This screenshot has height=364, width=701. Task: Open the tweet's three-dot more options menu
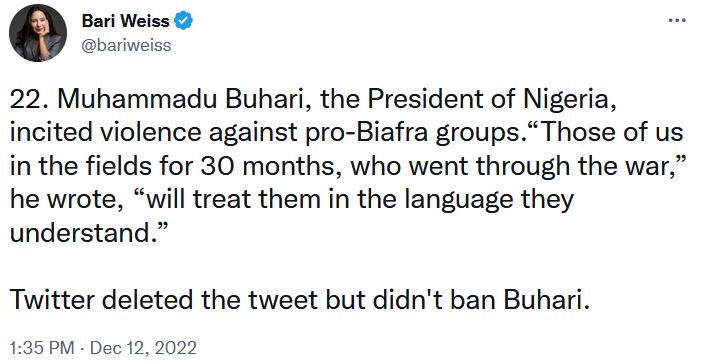click(x=677, y=21)
